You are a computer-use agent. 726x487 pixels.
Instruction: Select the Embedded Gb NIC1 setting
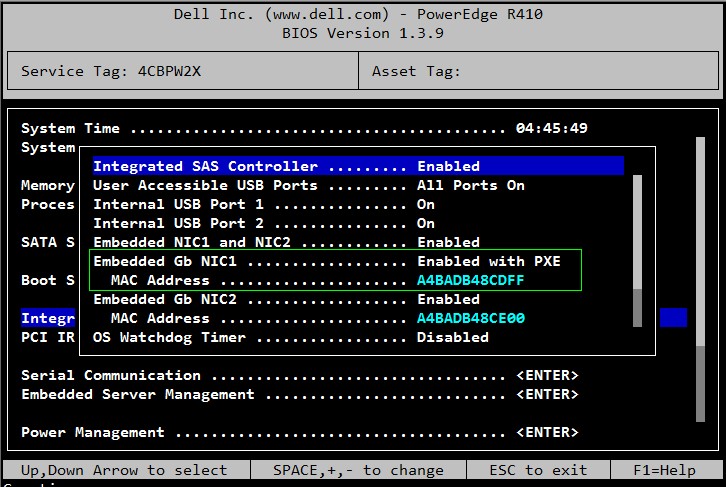click(x=327, y=261)
